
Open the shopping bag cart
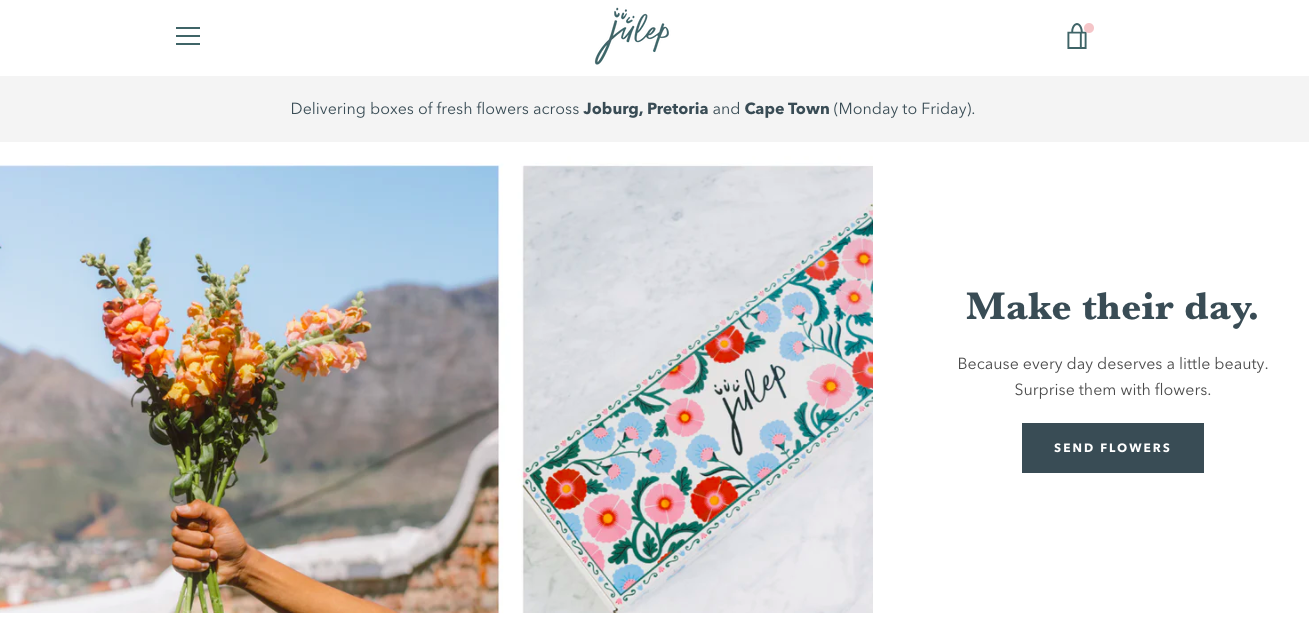click(x=1076, y=38)
